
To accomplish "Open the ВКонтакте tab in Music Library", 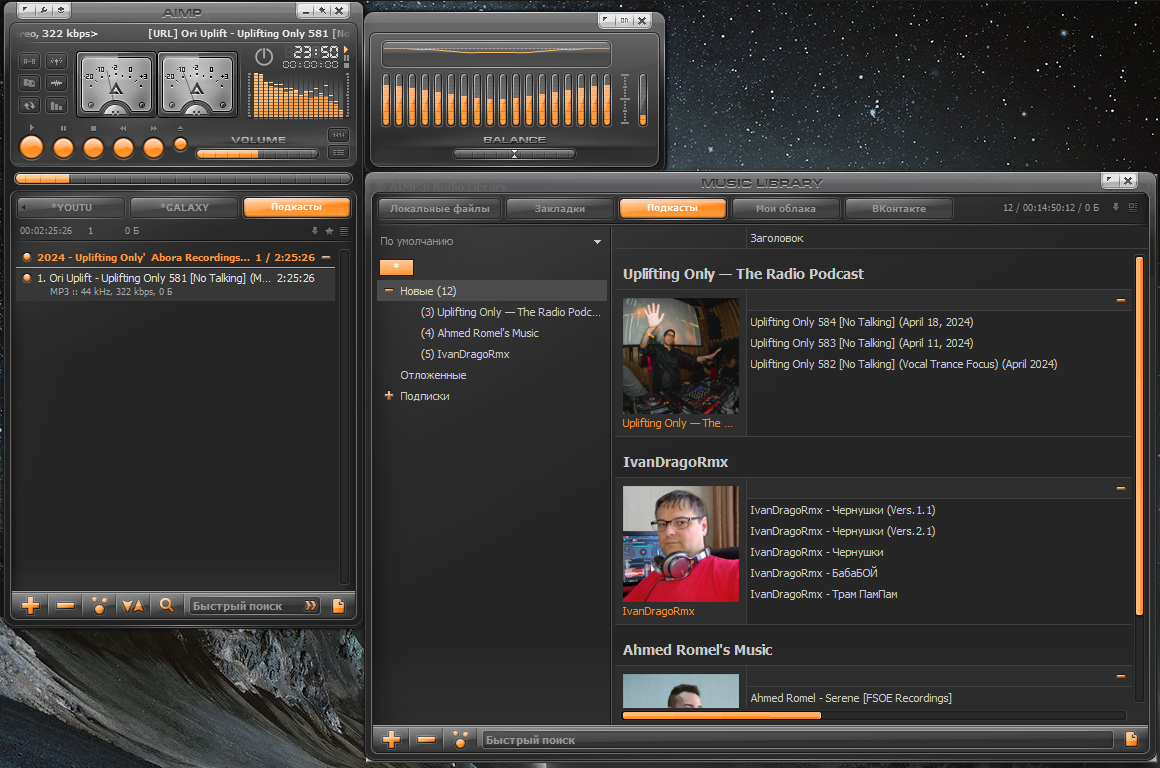I will tap(899, 209).
